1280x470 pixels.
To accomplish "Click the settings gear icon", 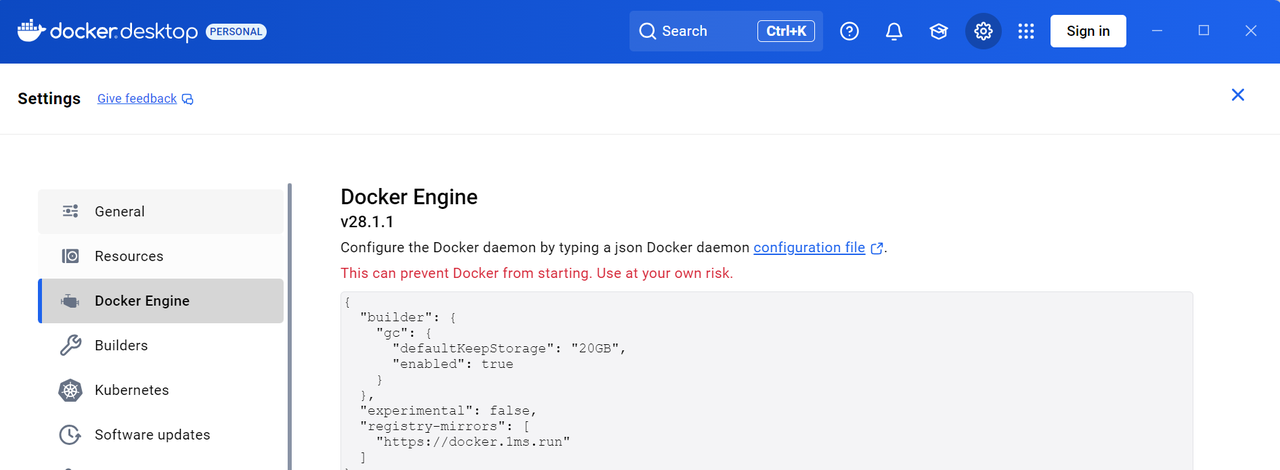I will coord(983,31).
